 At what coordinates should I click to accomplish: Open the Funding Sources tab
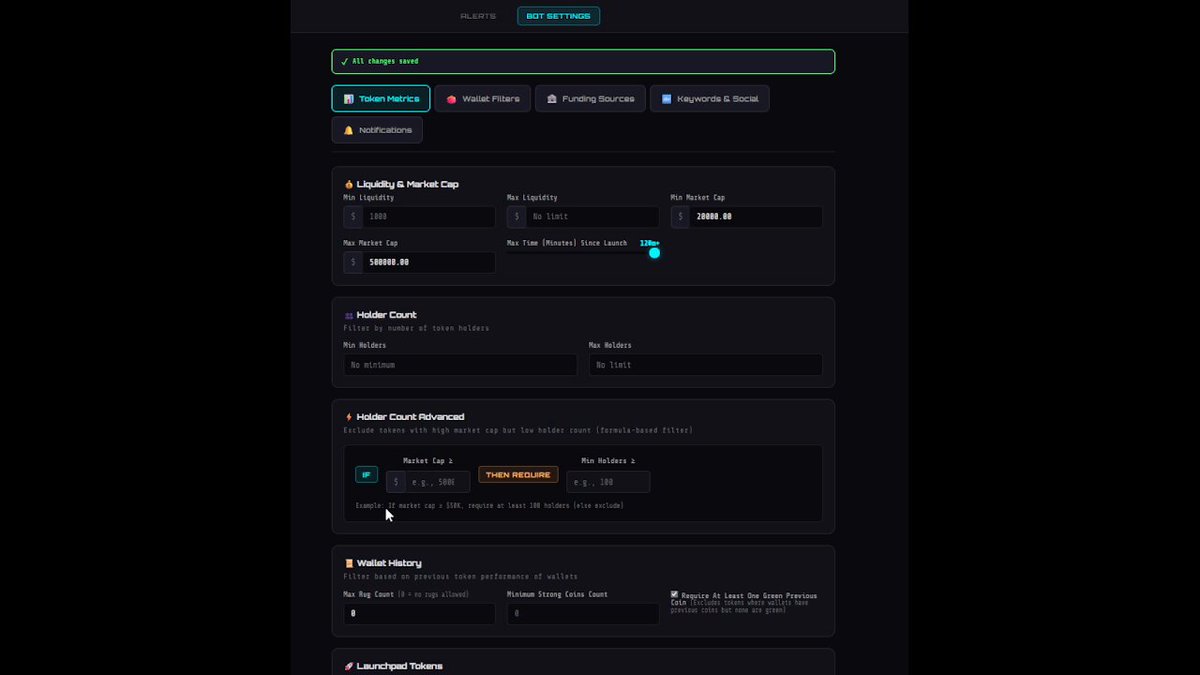click(590, 98)
